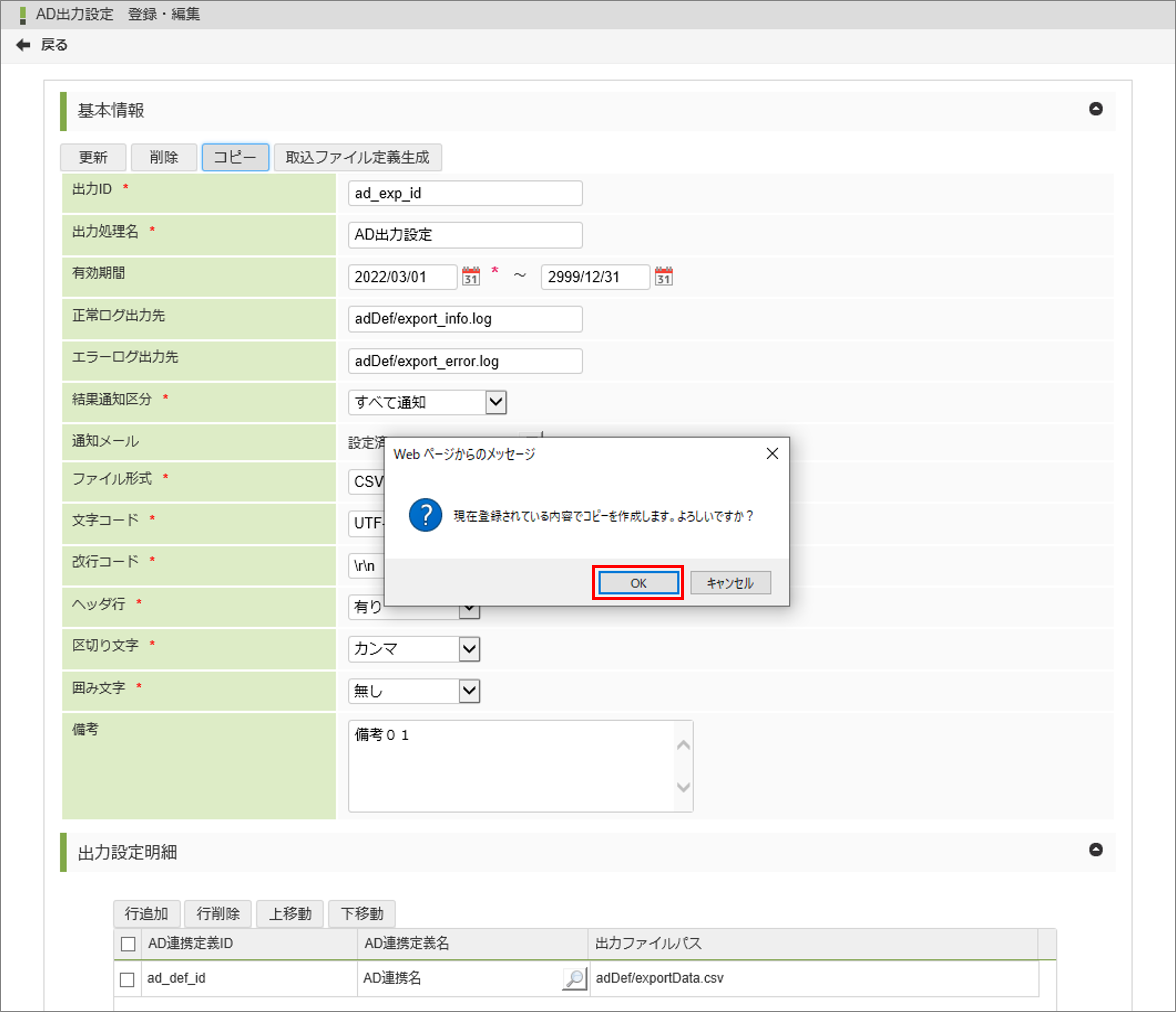Open the start date calendar picker

[471, 276]
